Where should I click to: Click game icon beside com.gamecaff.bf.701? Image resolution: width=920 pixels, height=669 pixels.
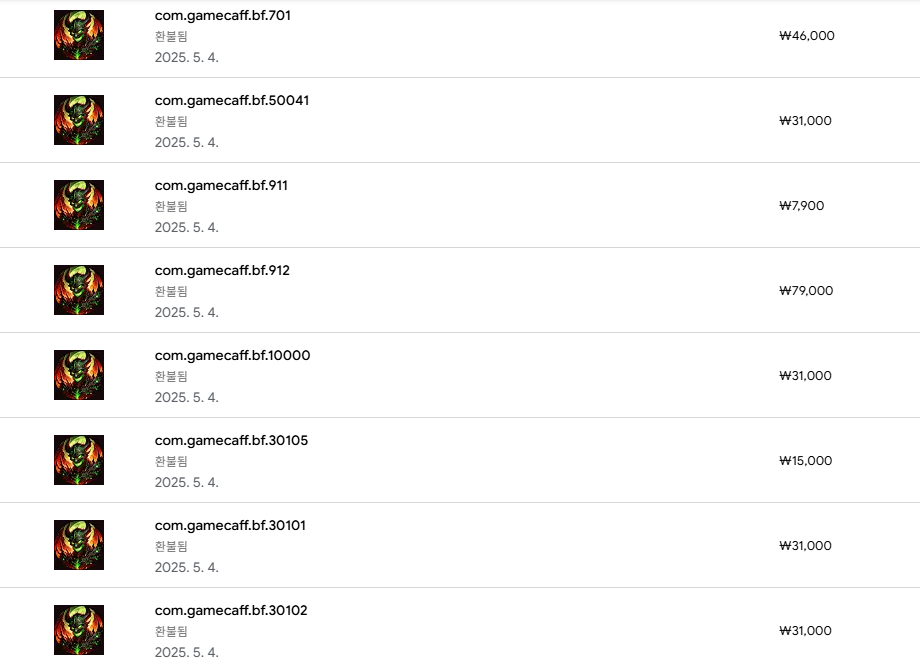(79, 35)
